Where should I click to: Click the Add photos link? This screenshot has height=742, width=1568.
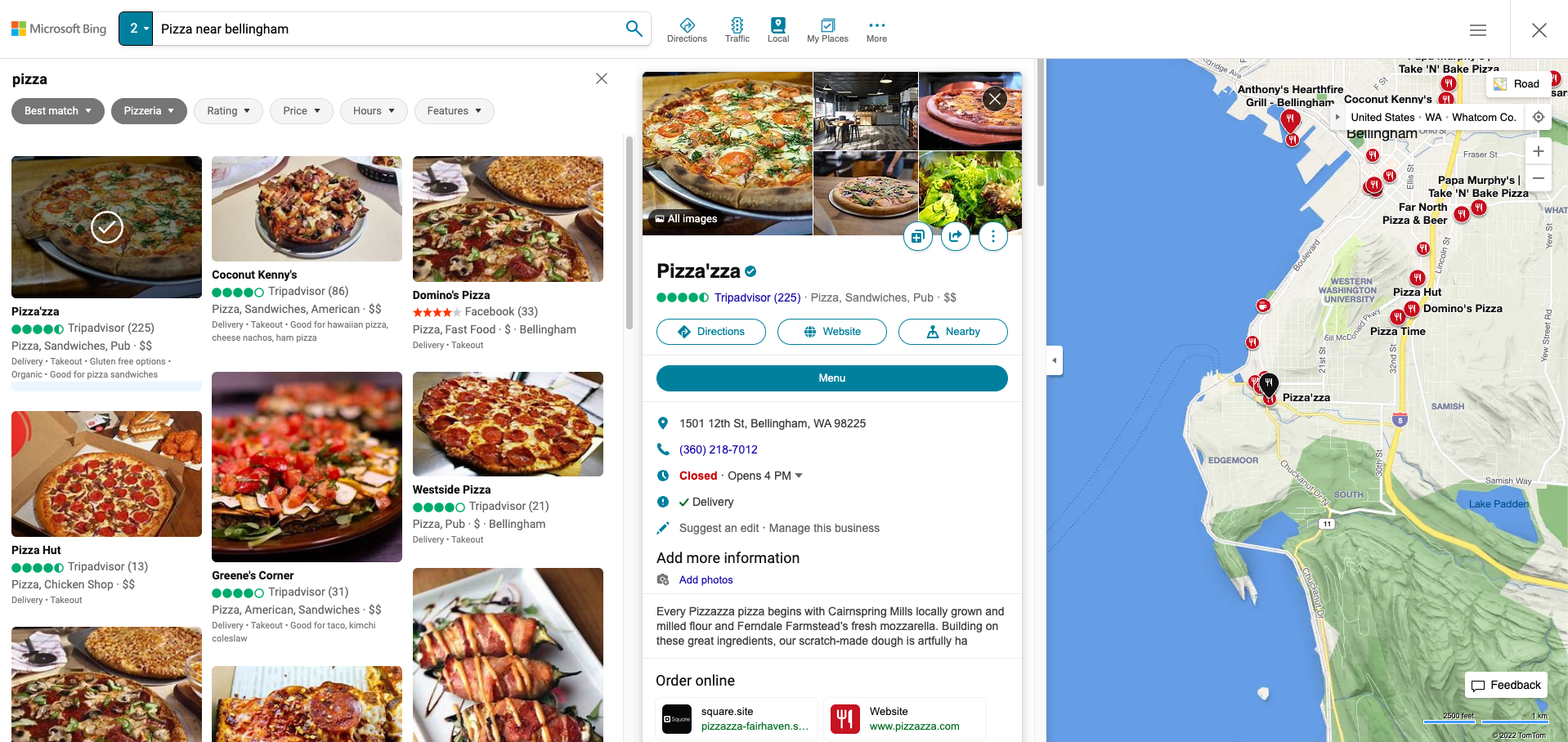click(706, 580)
